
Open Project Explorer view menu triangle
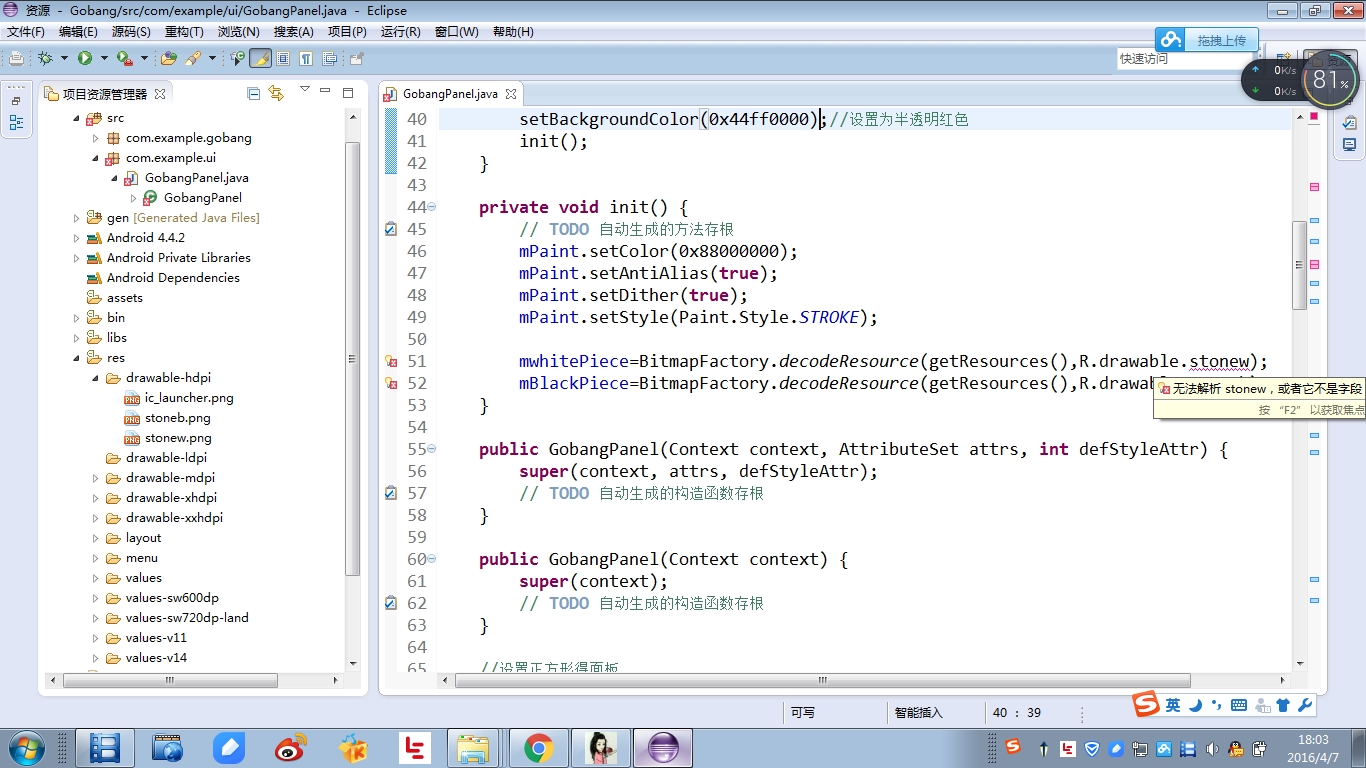(x=305, y=90)
